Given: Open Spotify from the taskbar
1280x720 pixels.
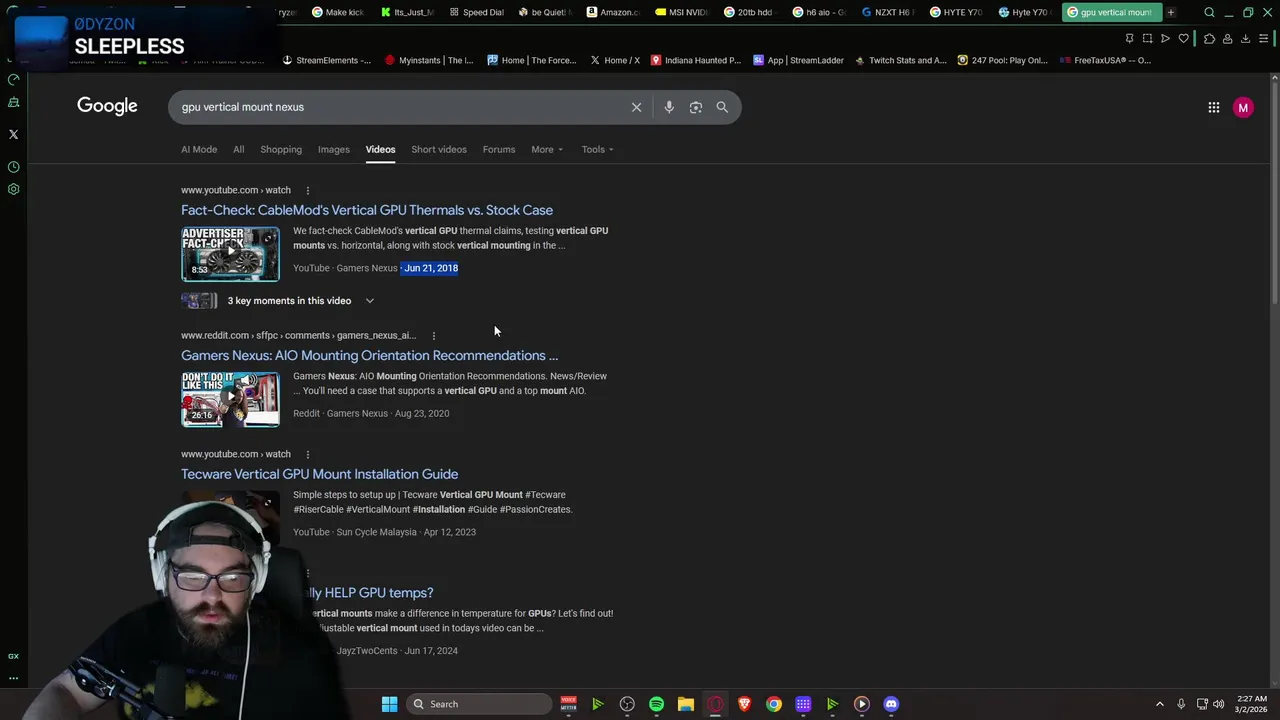Looking at the screenshot, I should coord(656,704).
